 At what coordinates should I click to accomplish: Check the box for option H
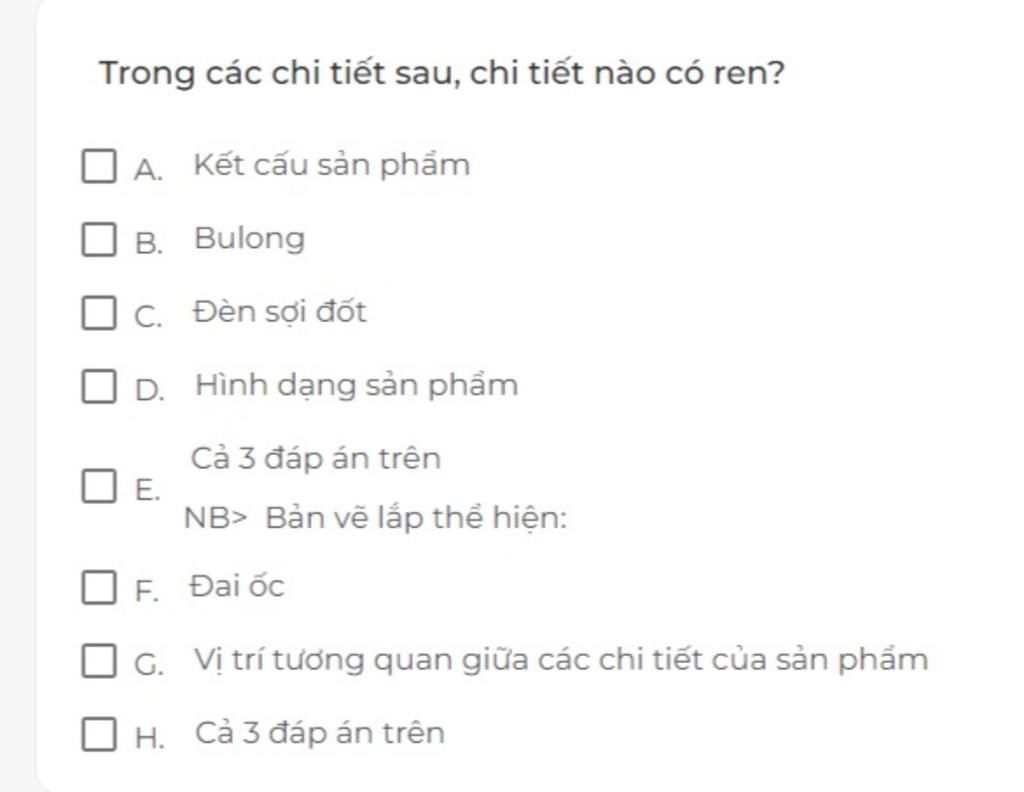[x=98, y=734]
